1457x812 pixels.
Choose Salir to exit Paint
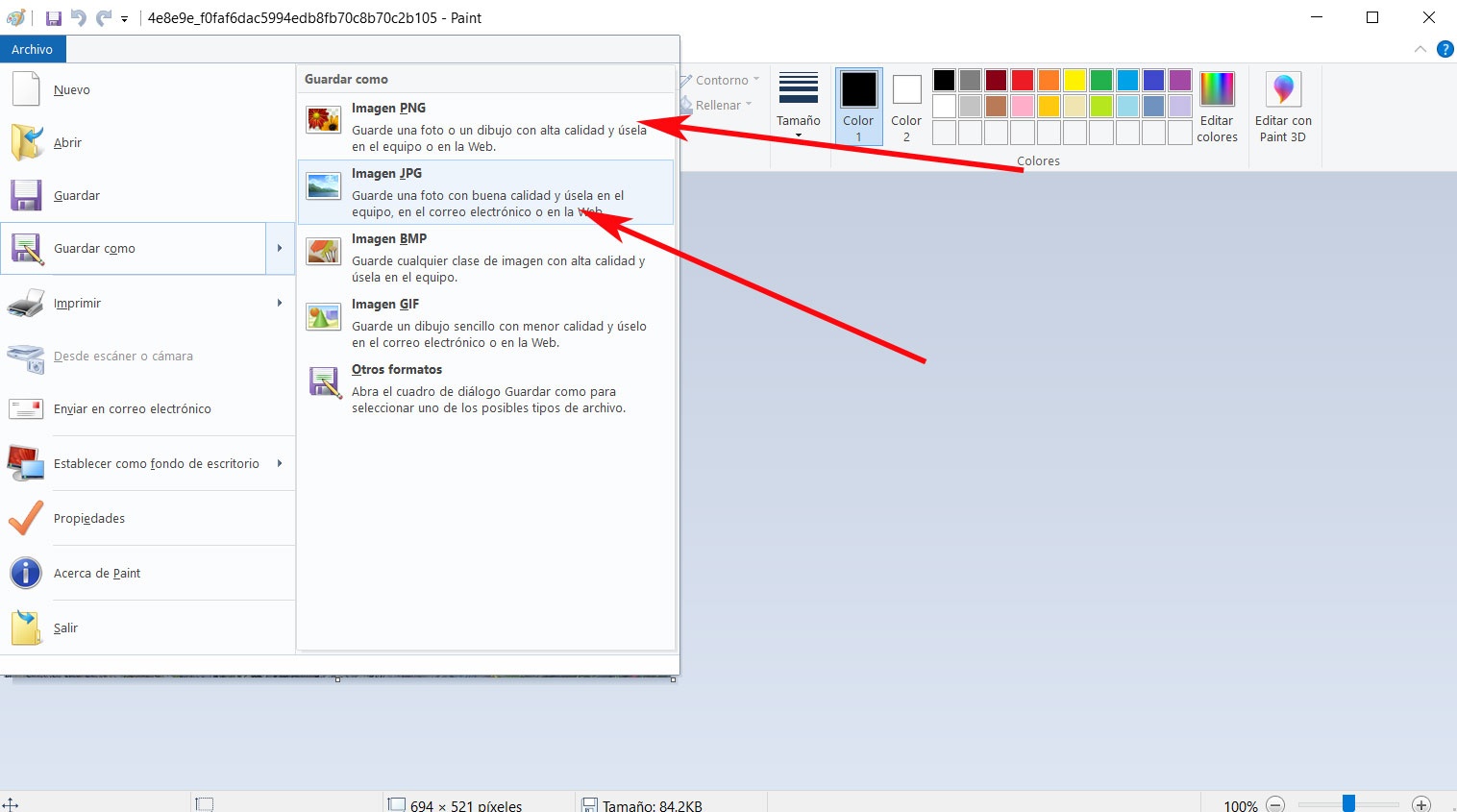[147, 627]
